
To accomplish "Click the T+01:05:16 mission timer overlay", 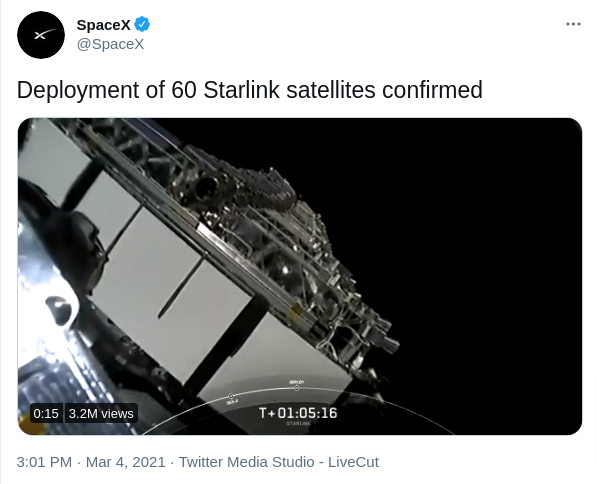I will click(298, 413).
